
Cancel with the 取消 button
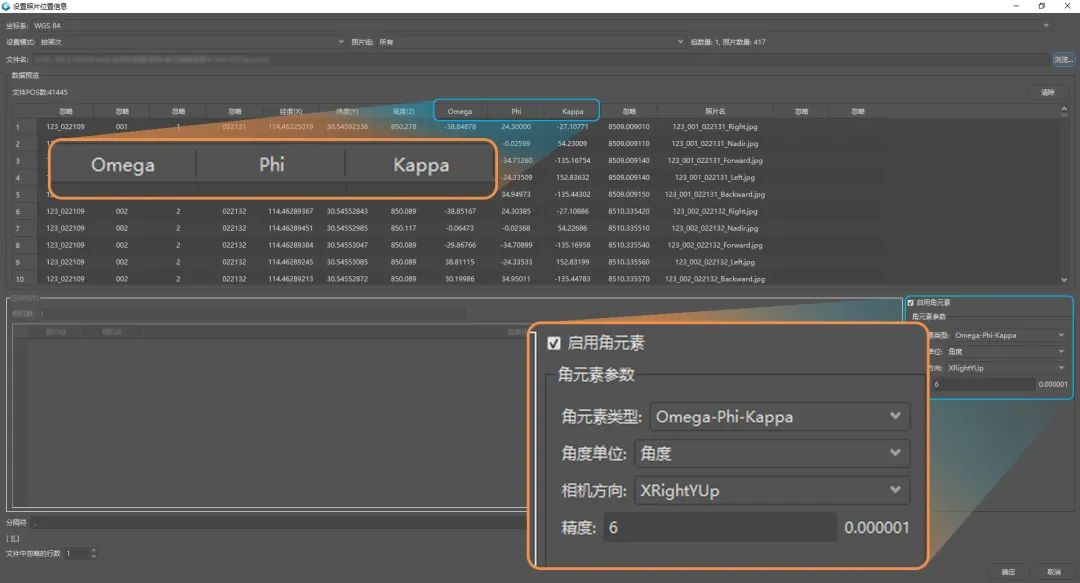tap(1054, 572)
